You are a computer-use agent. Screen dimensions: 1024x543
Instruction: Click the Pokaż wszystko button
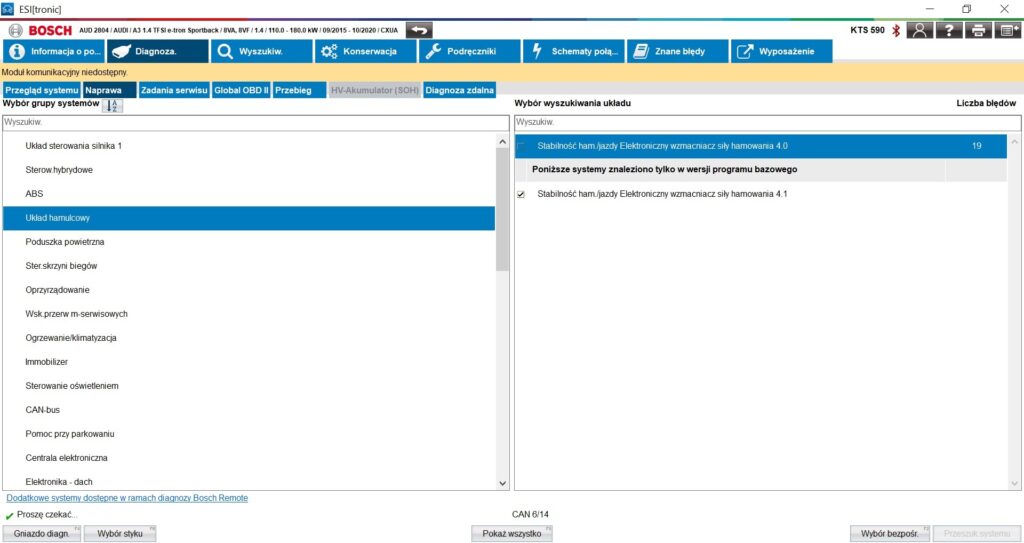coord(511,534)
